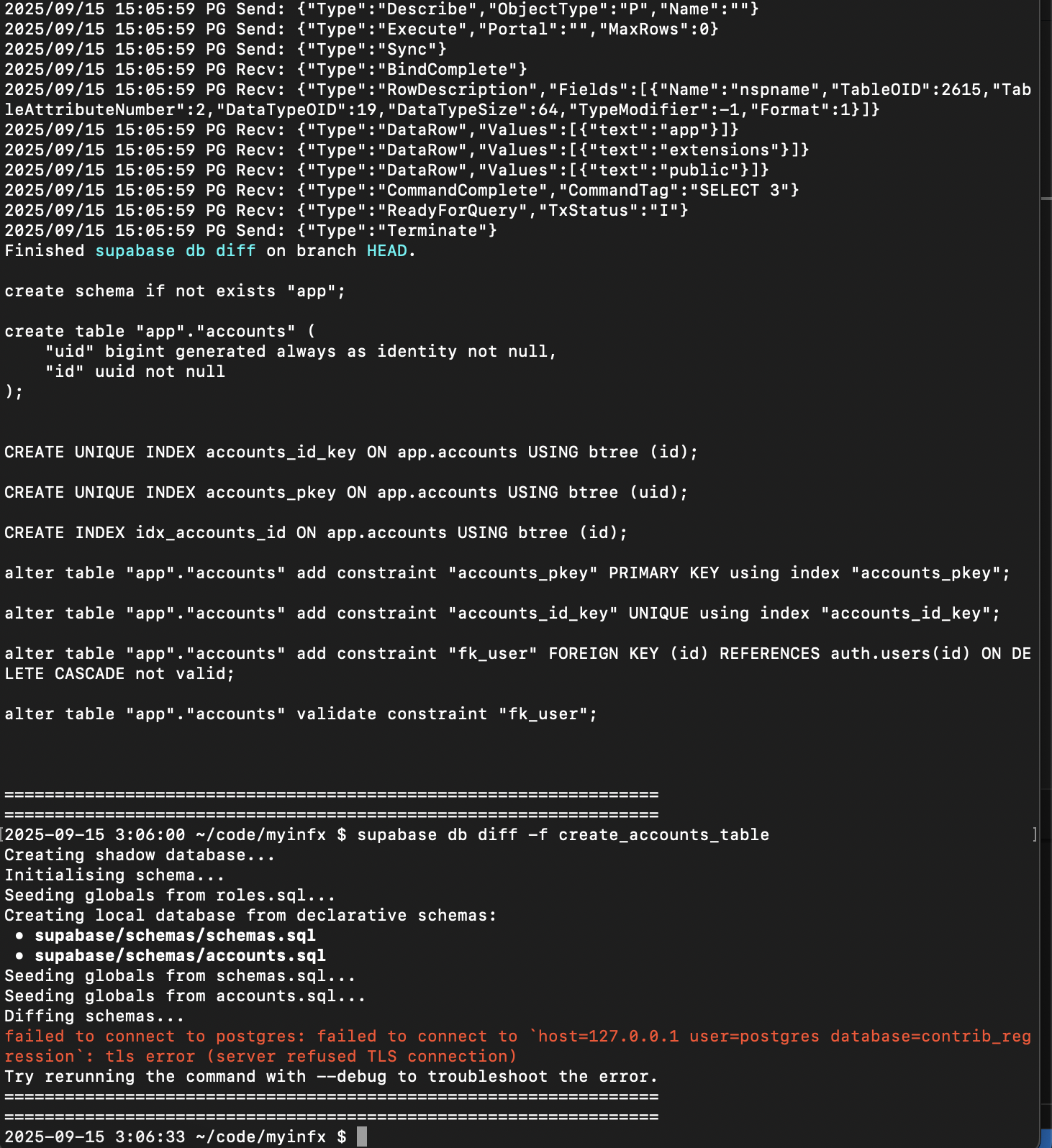Click the block cursor at the bottom prompt

362,1136
